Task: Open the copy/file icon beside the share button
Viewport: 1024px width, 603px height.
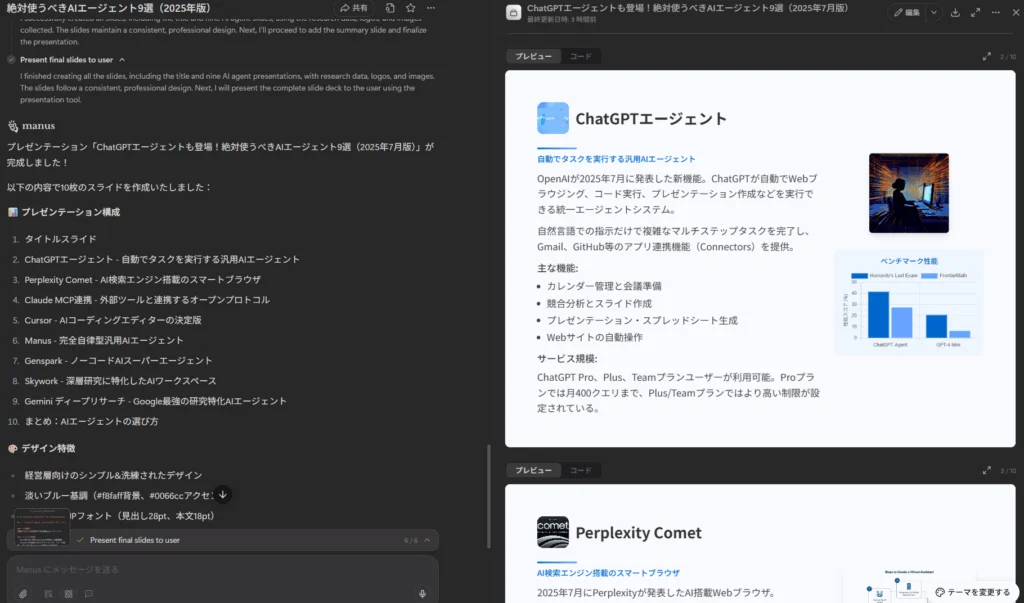Action: [x=390, y=8]
